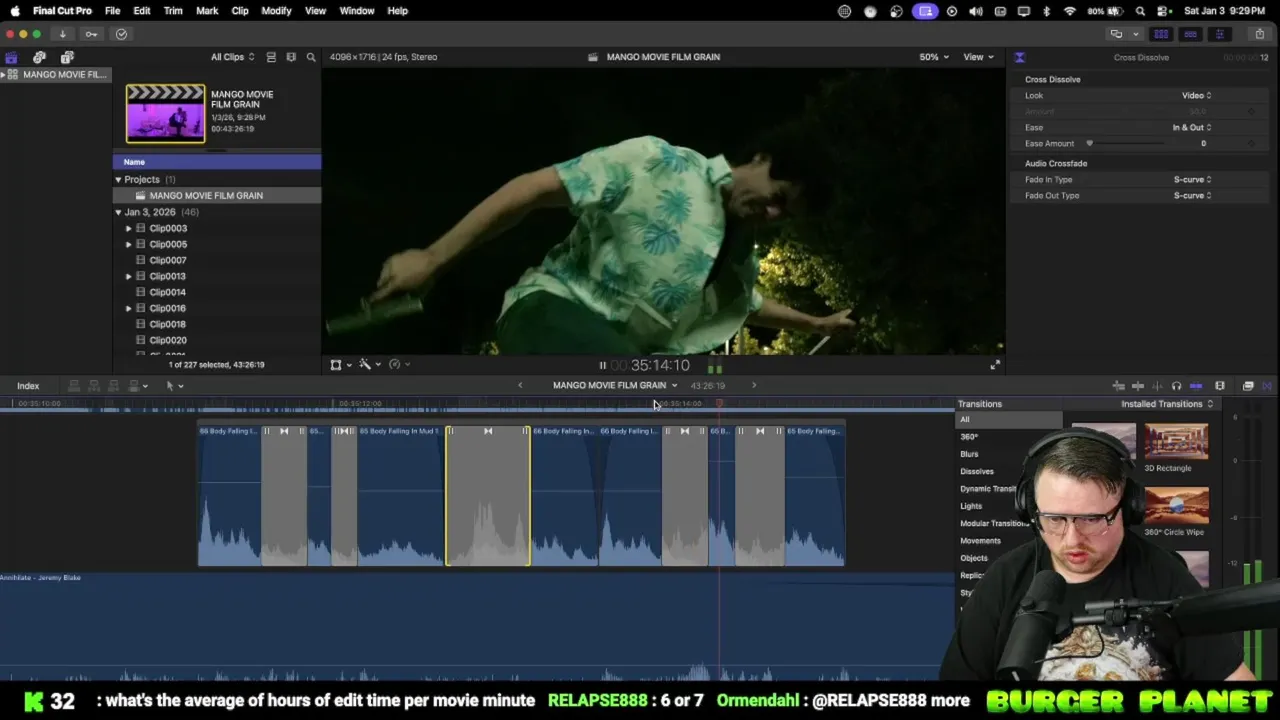
Task: Click the overwrite clip edit icon
Action: click(134, 386)
